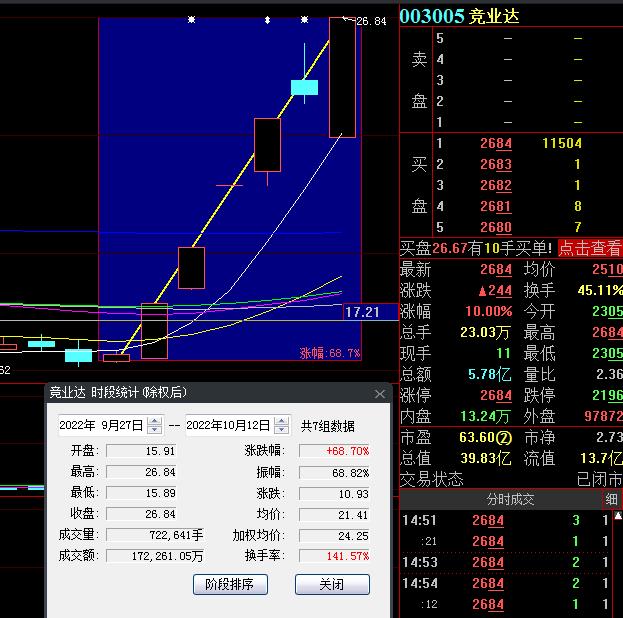623x618 pixels.
Task: Decrease the end date with down arrow
Action: point(282,430)
